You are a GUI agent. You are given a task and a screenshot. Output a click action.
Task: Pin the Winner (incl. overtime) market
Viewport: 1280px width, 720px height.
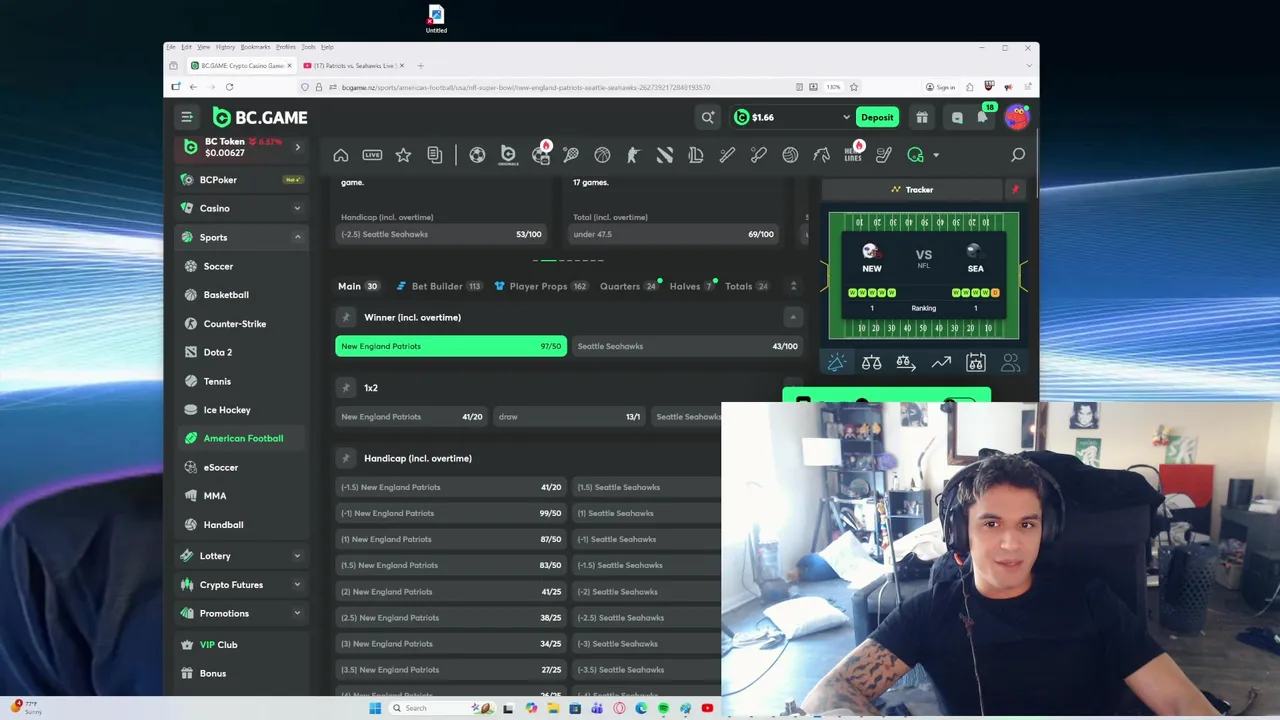pos(346,317)
